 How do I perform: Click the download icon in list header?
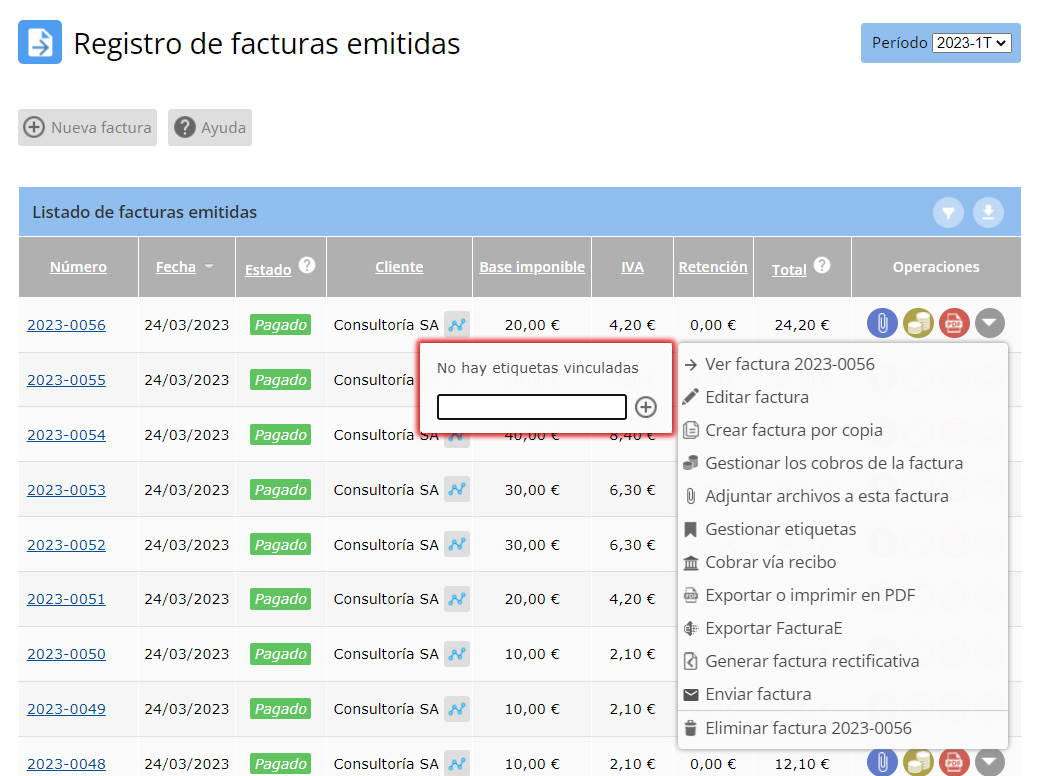[x=988, y=212]
